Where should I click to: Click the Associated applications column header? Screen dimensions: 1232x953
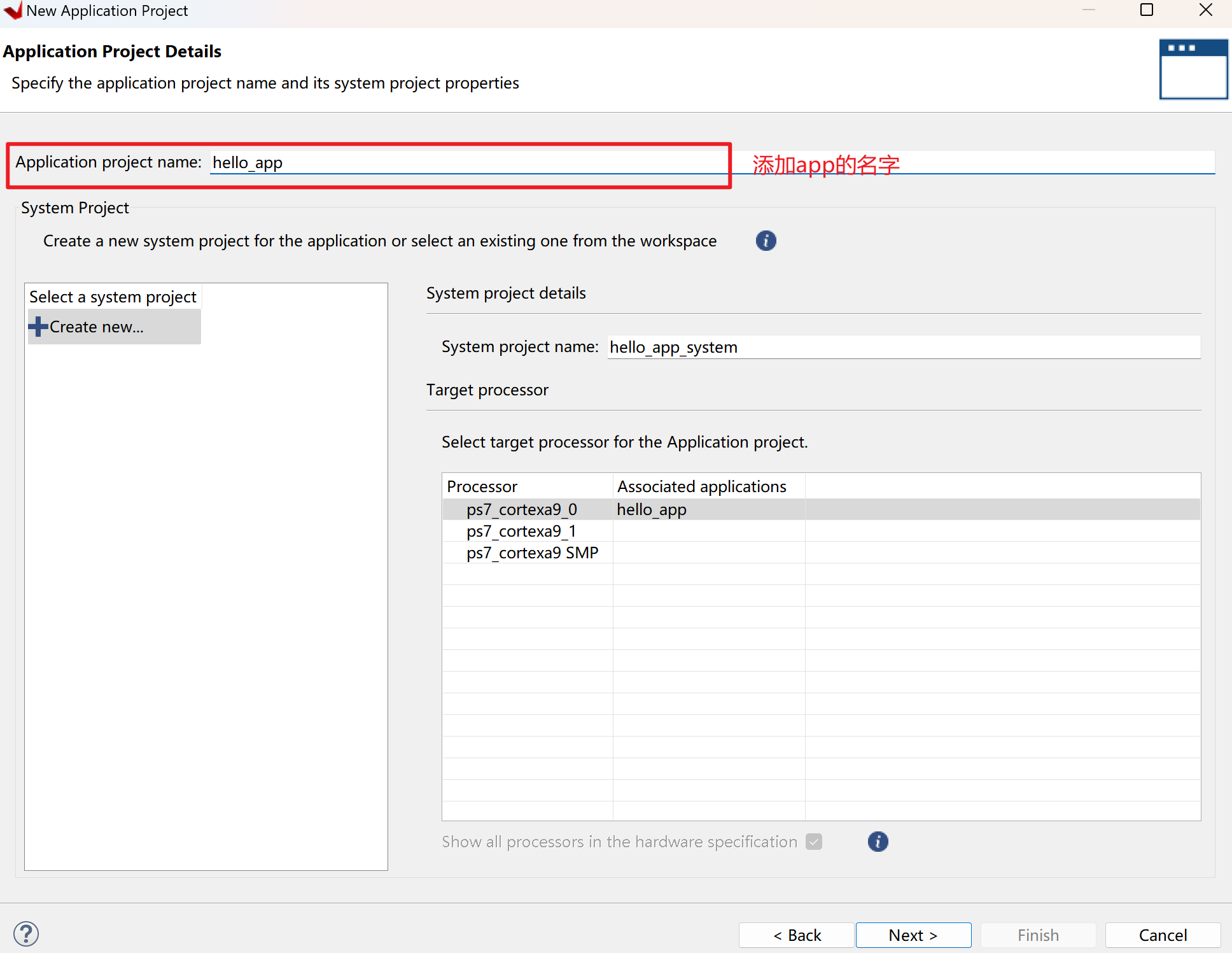click(x=709, y=486)
